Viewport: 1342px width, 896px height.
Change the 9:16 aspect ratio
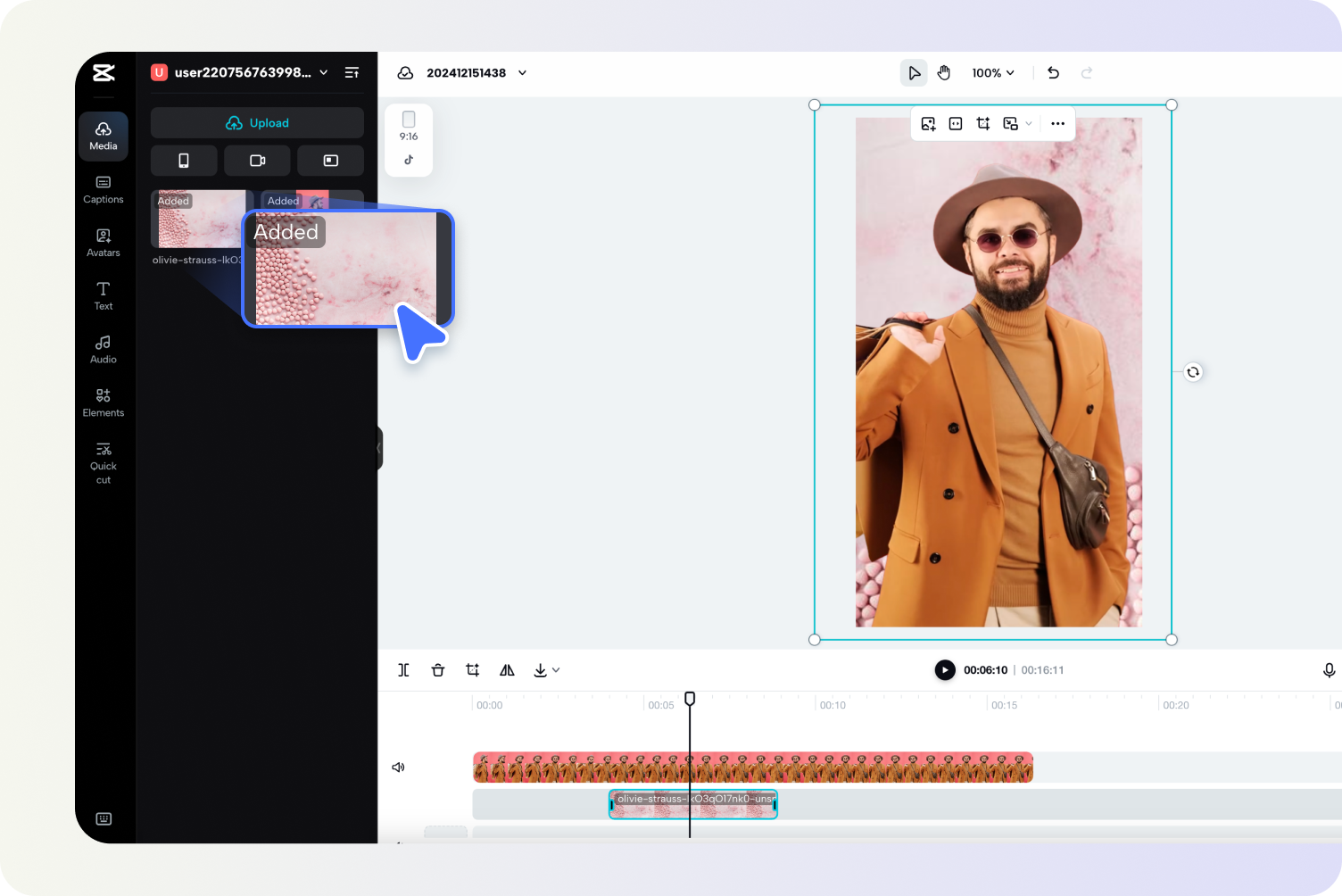pos(409,126)
